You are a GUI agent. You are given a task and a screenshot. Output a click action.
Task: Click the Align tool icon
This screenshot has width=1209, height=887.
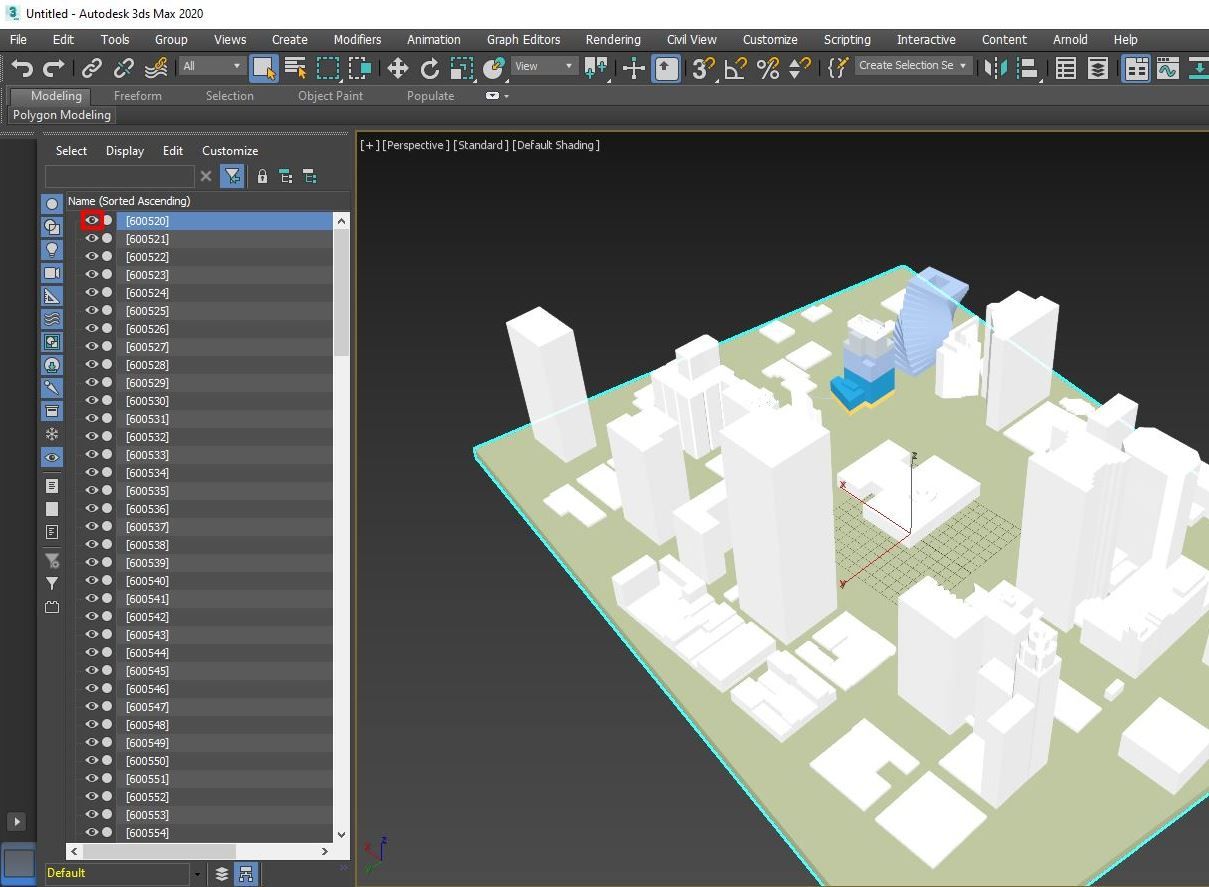click(1027, 67)
